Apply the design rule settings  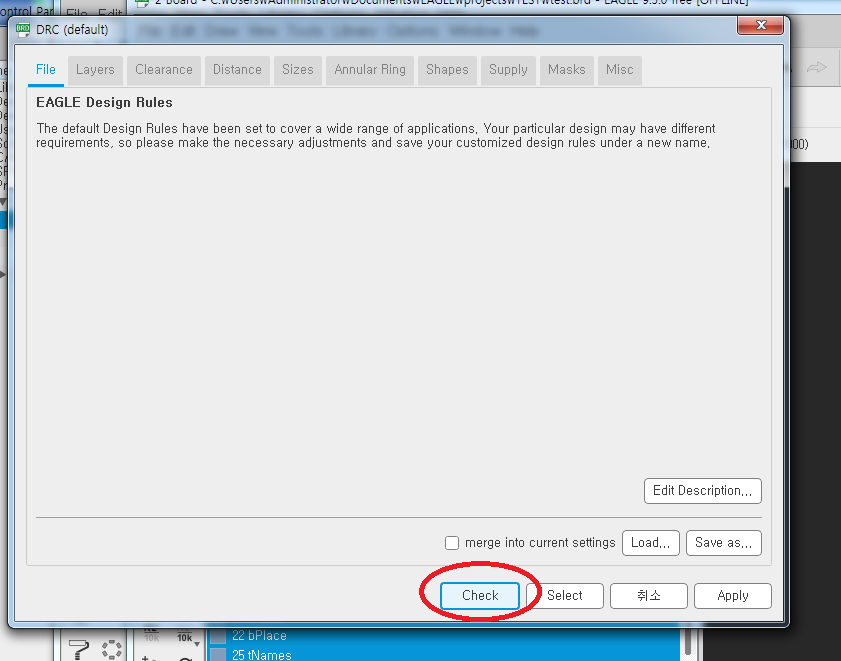point(733,596)
